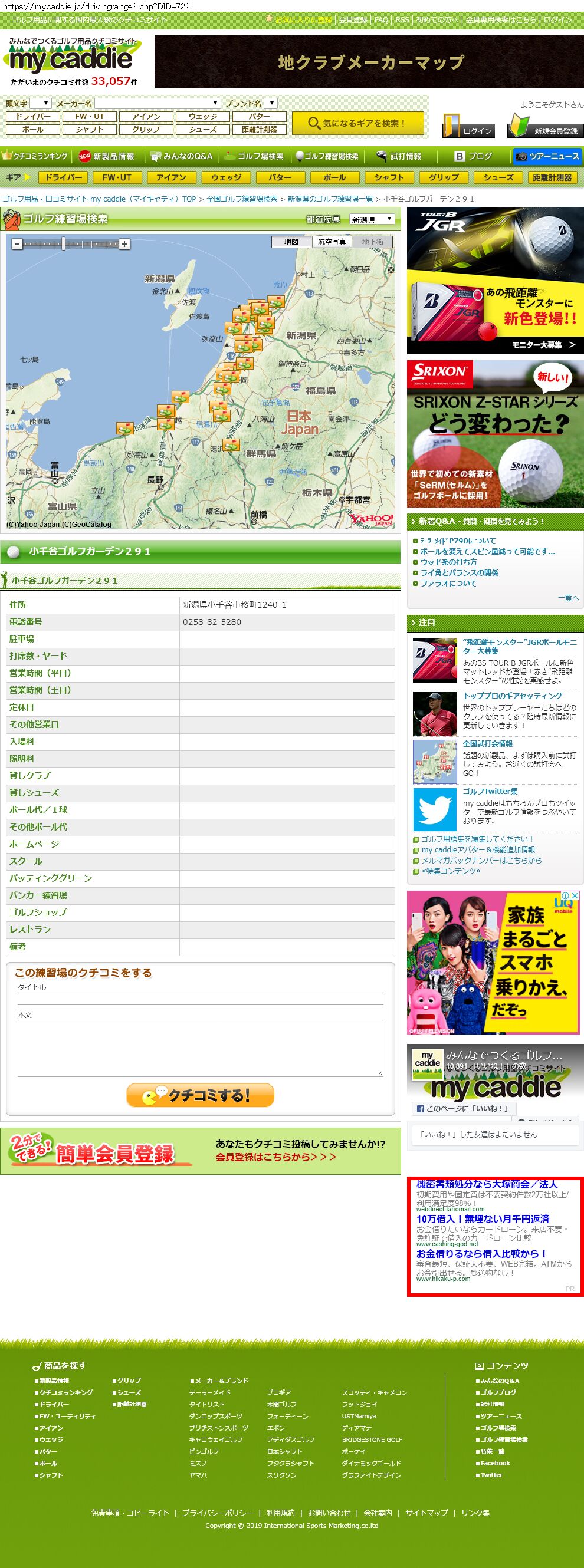Click the Twitter bird thumbnail
Image resolution: width=584 pixels, height=1568 pixels.
pyautogui.click(x=434, y=809)
